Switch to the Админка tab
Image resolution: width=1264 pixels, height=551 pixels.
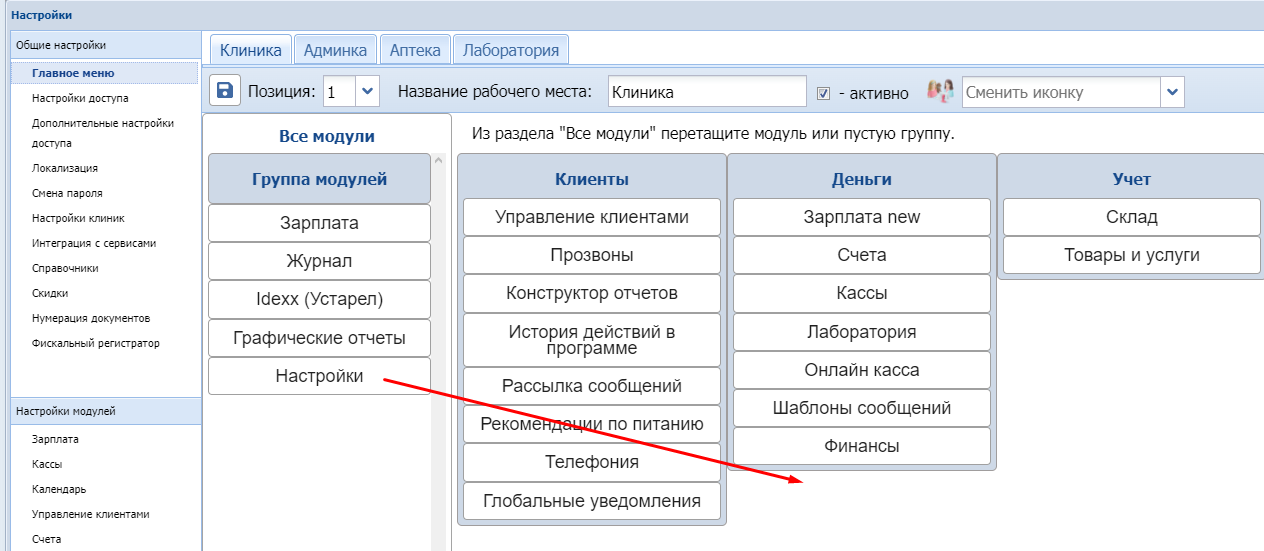(x=336, y=49)
